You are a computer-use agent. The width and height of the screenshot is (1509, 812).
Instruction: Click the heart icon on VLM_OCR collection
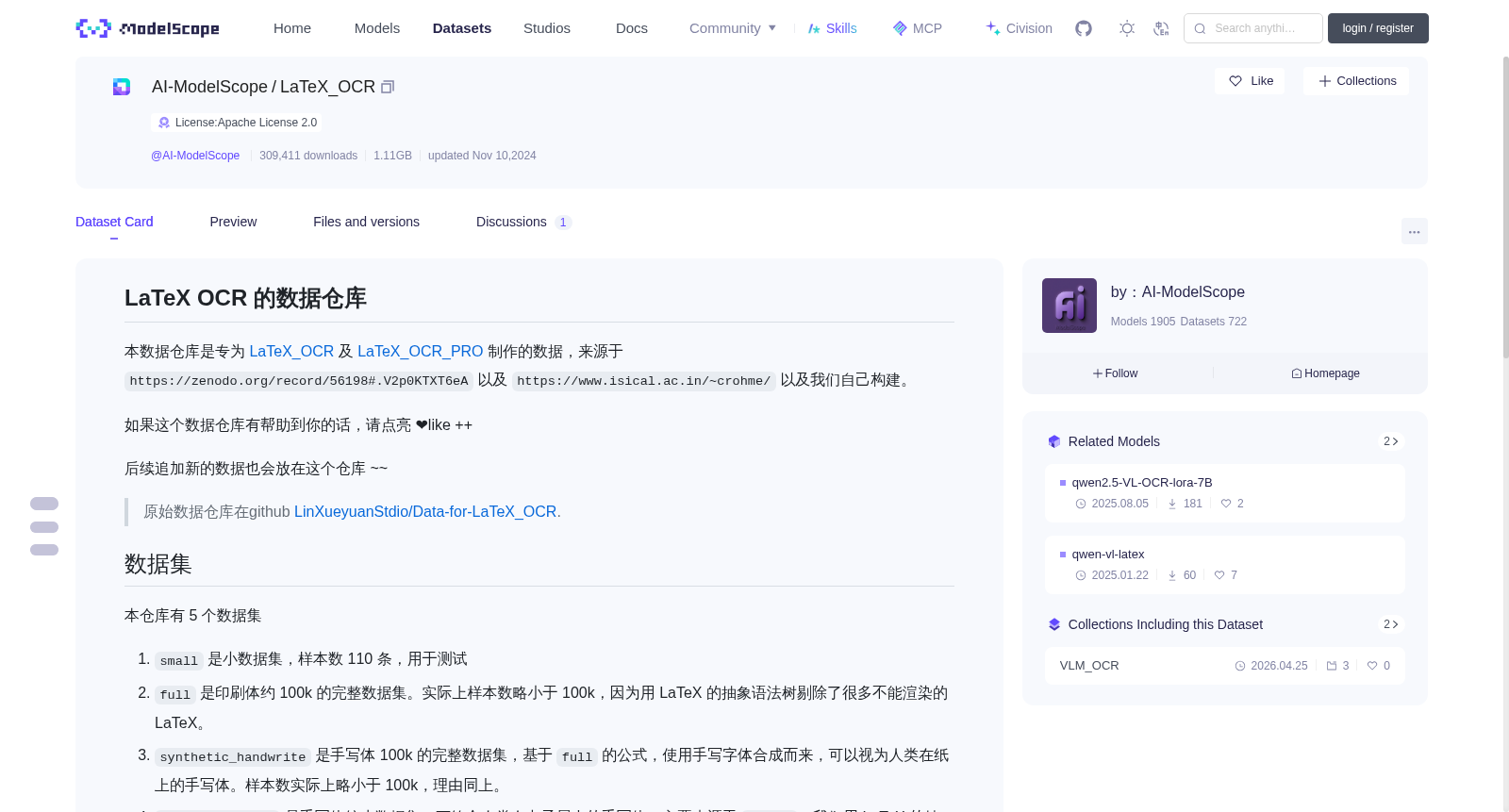point(1372,666)
